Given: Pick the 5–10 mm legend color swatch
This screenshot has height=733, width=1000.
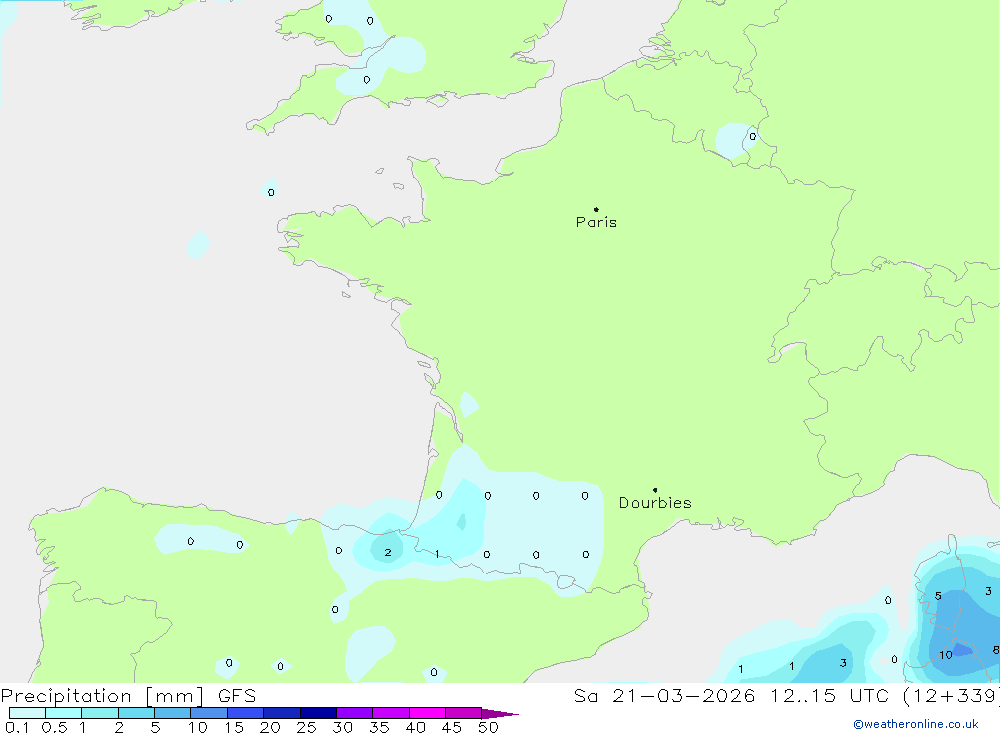Looking at the screenshot, I should 173,713.
